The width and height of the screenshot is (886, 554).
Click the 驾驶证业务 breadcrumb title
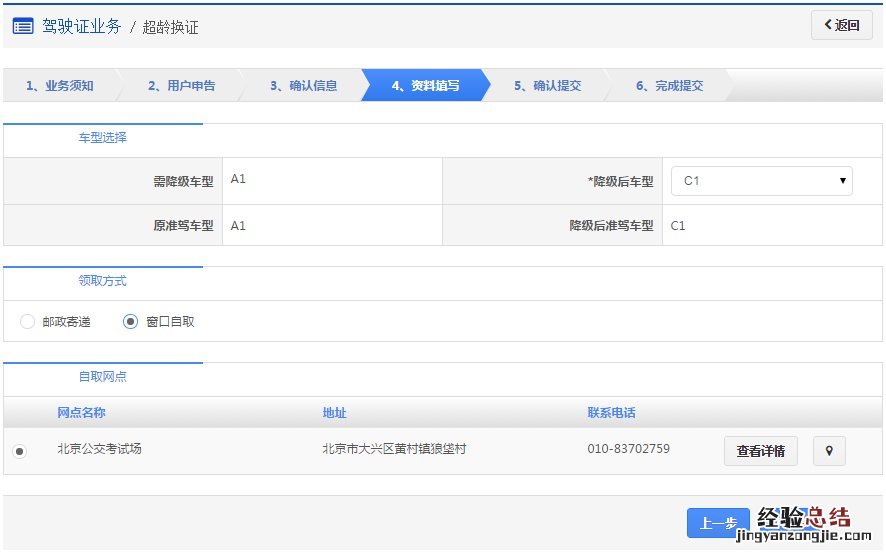81,26
